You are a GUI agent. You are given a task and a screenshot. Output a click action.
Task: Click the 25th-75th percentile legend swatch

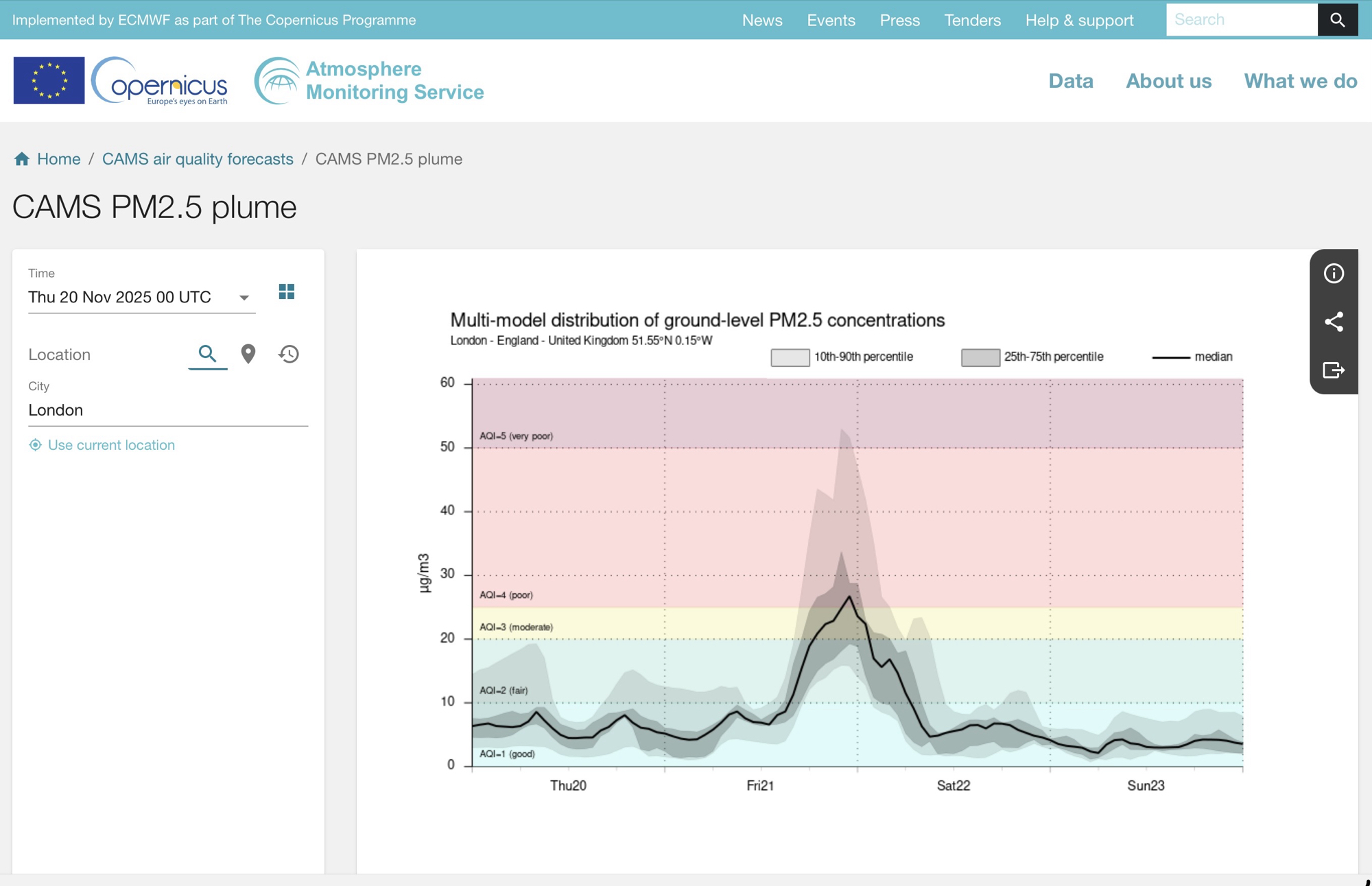(x=980, y=357)
